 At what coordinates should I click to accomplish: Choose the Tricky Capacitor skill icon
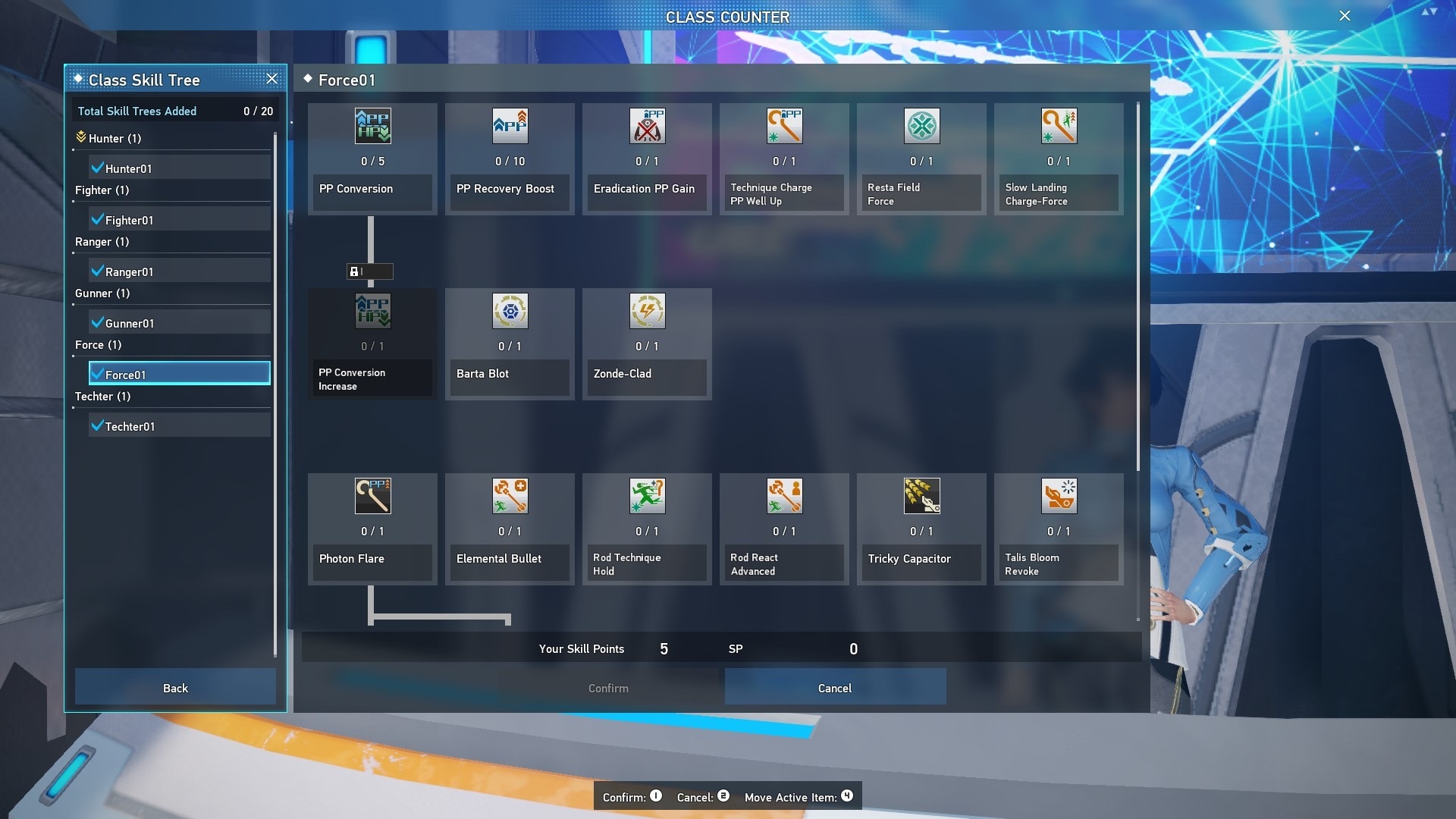(x=921, y=496)
